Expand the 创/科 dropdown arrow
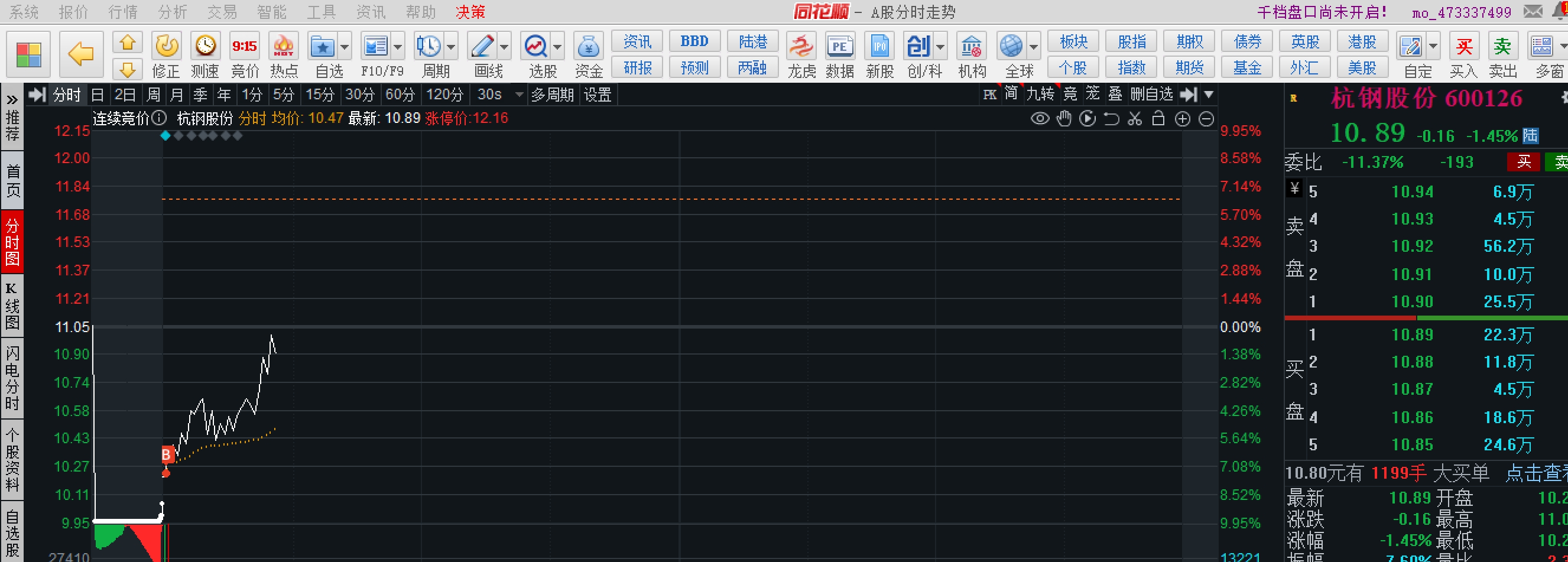This screenshot has height=562, width=1568. pos(940,47)
